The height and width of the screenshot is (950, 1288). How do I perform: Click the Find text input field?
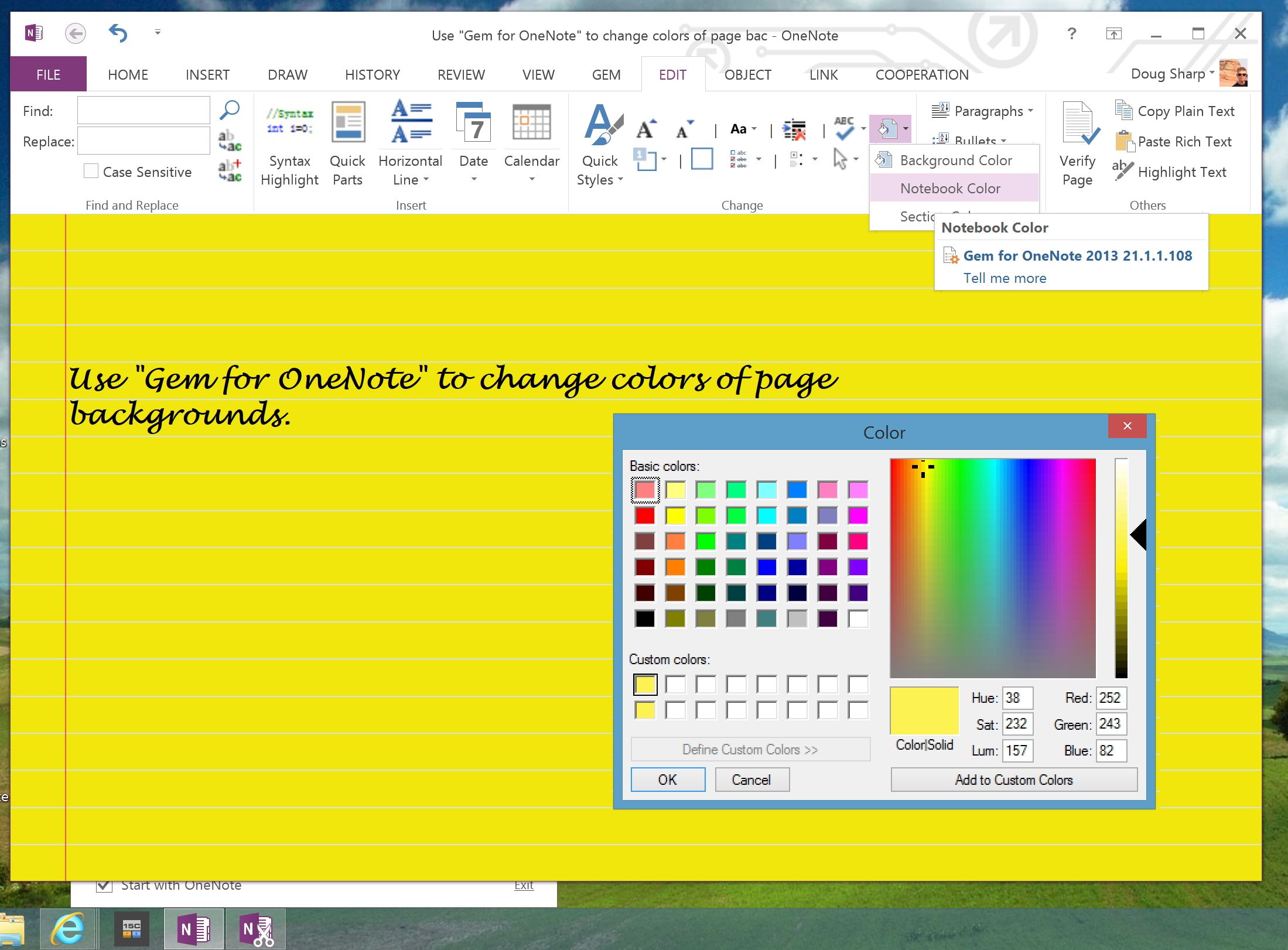[144, 110]
